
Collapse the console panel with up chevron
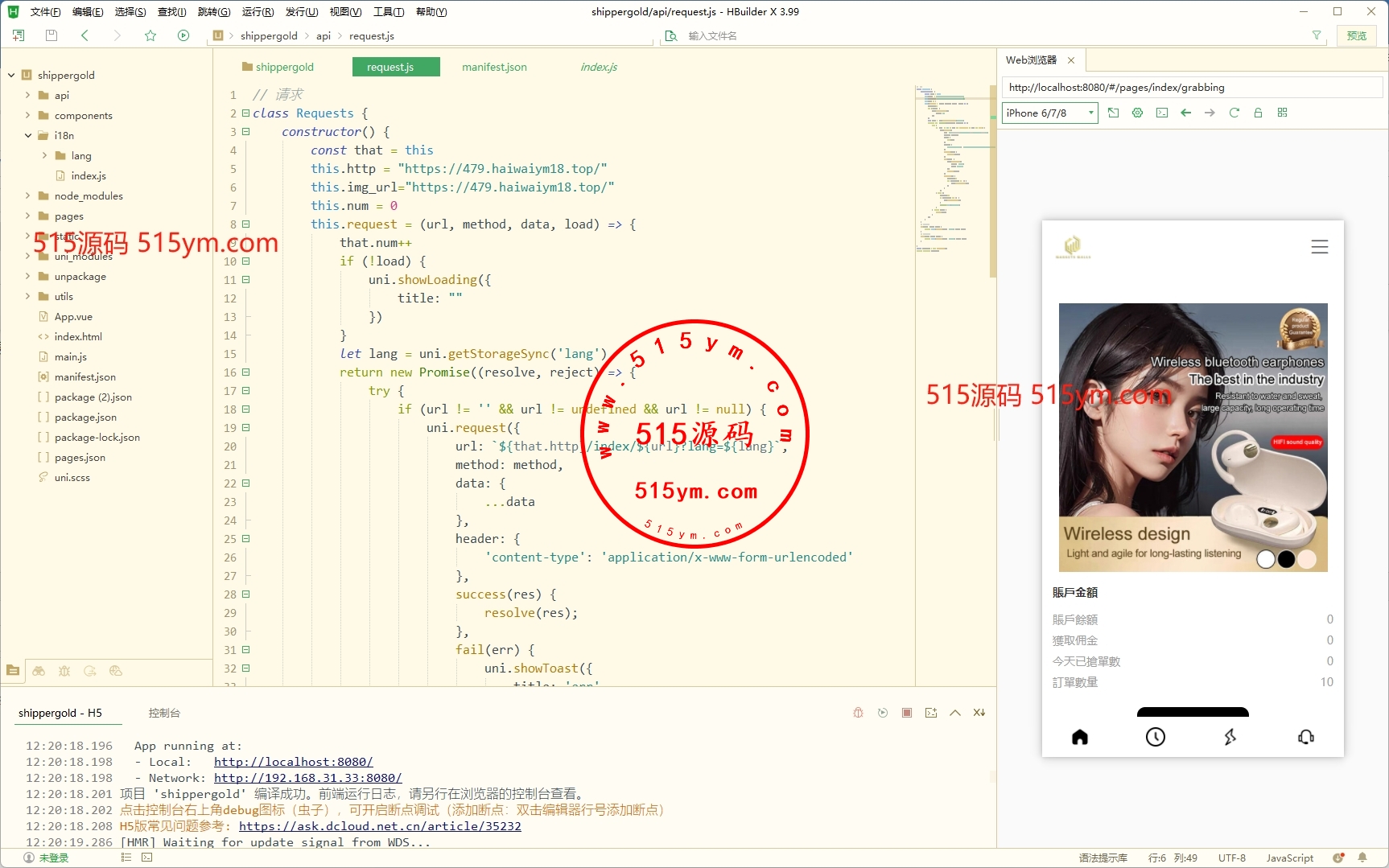[955, 713]
